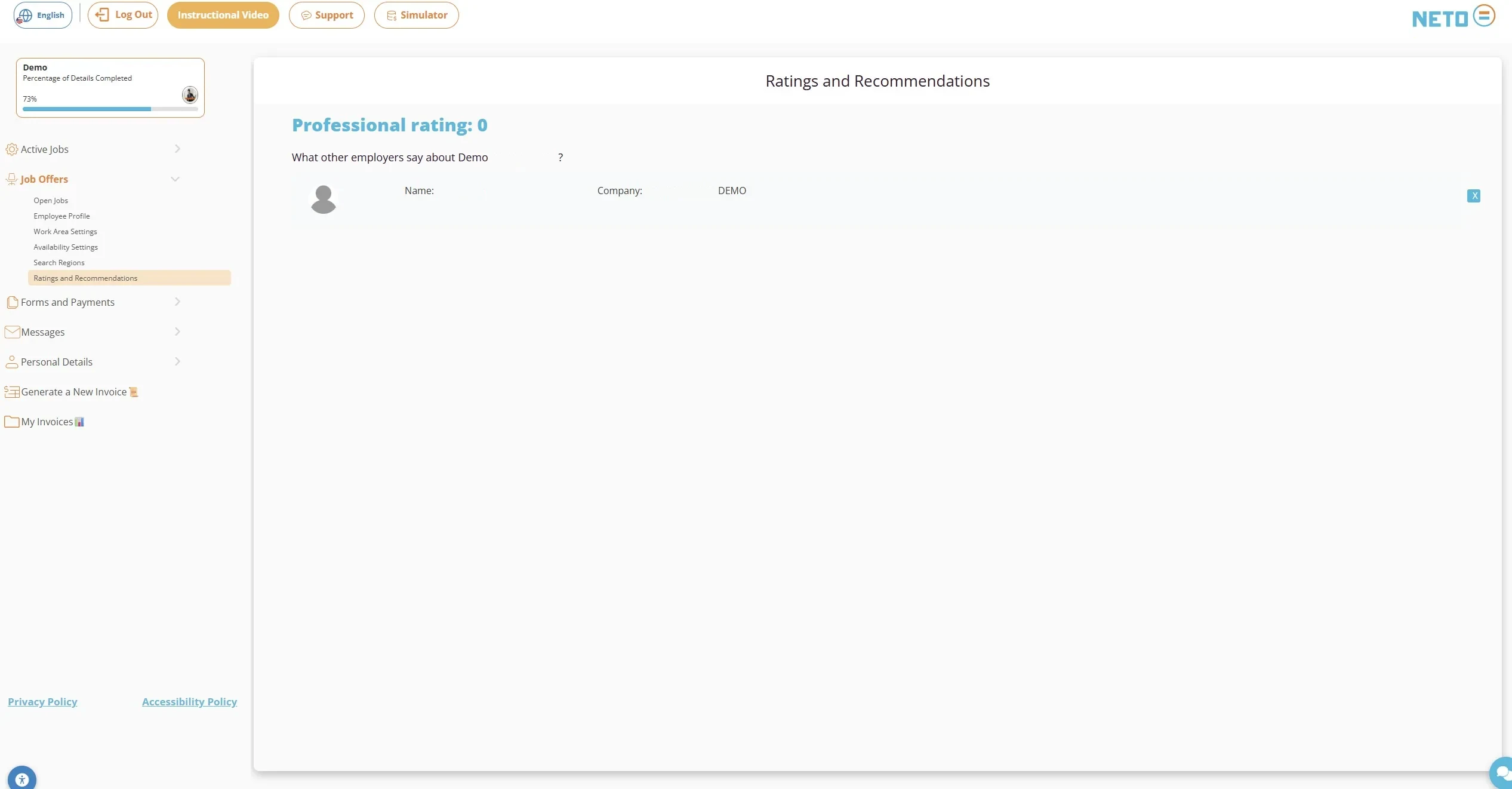Click 'What other employers say about Demo' text
This screenshot has width=1512, height=789.
(390, 157)
